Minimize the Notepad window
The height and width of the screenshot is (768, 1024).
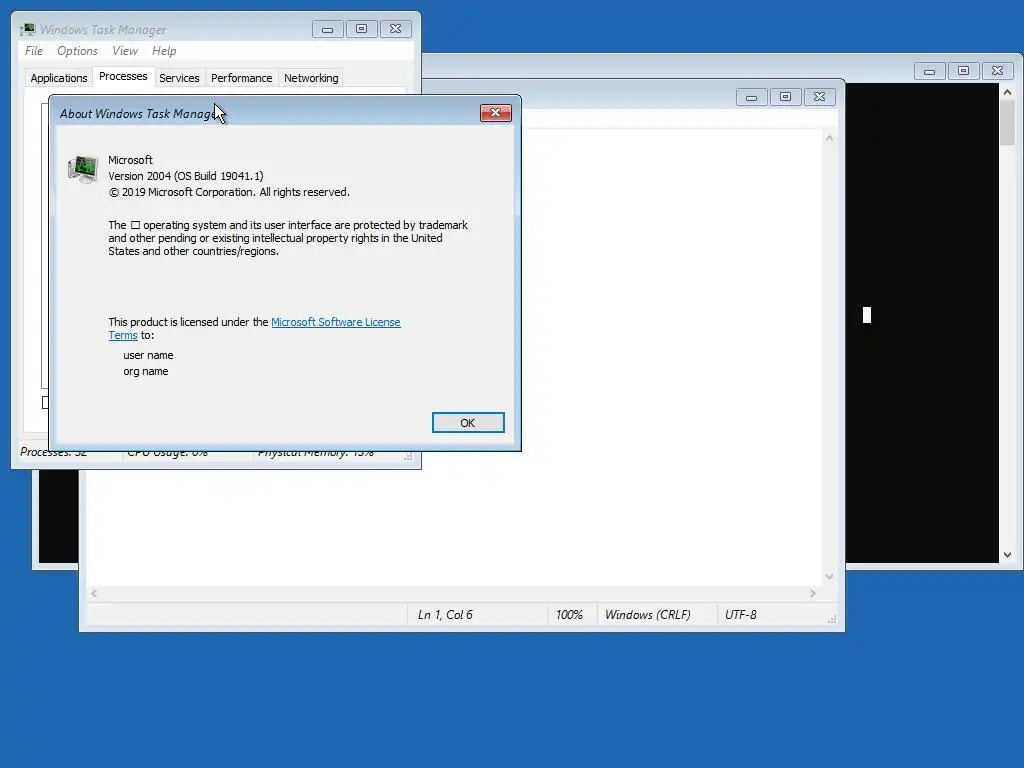(752, 97)
